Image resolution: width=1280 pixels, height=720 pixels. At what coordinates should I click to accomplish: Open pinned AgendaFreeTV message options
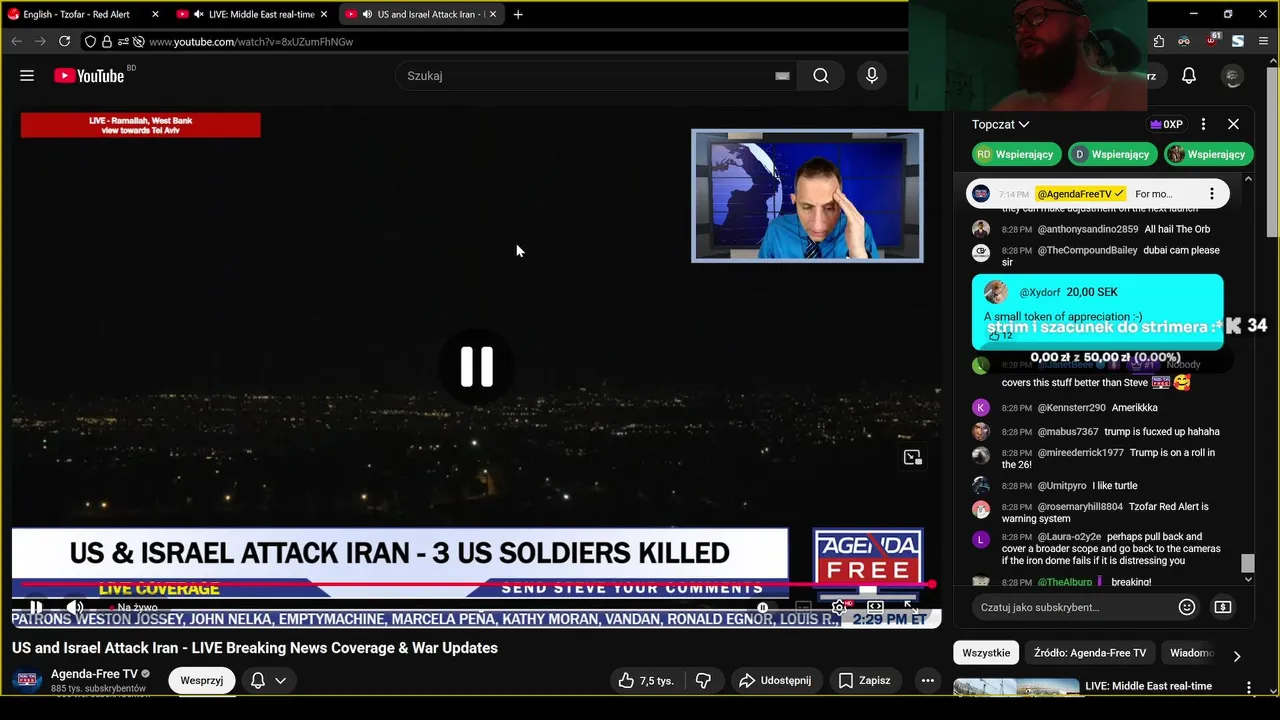(1211, 194)
